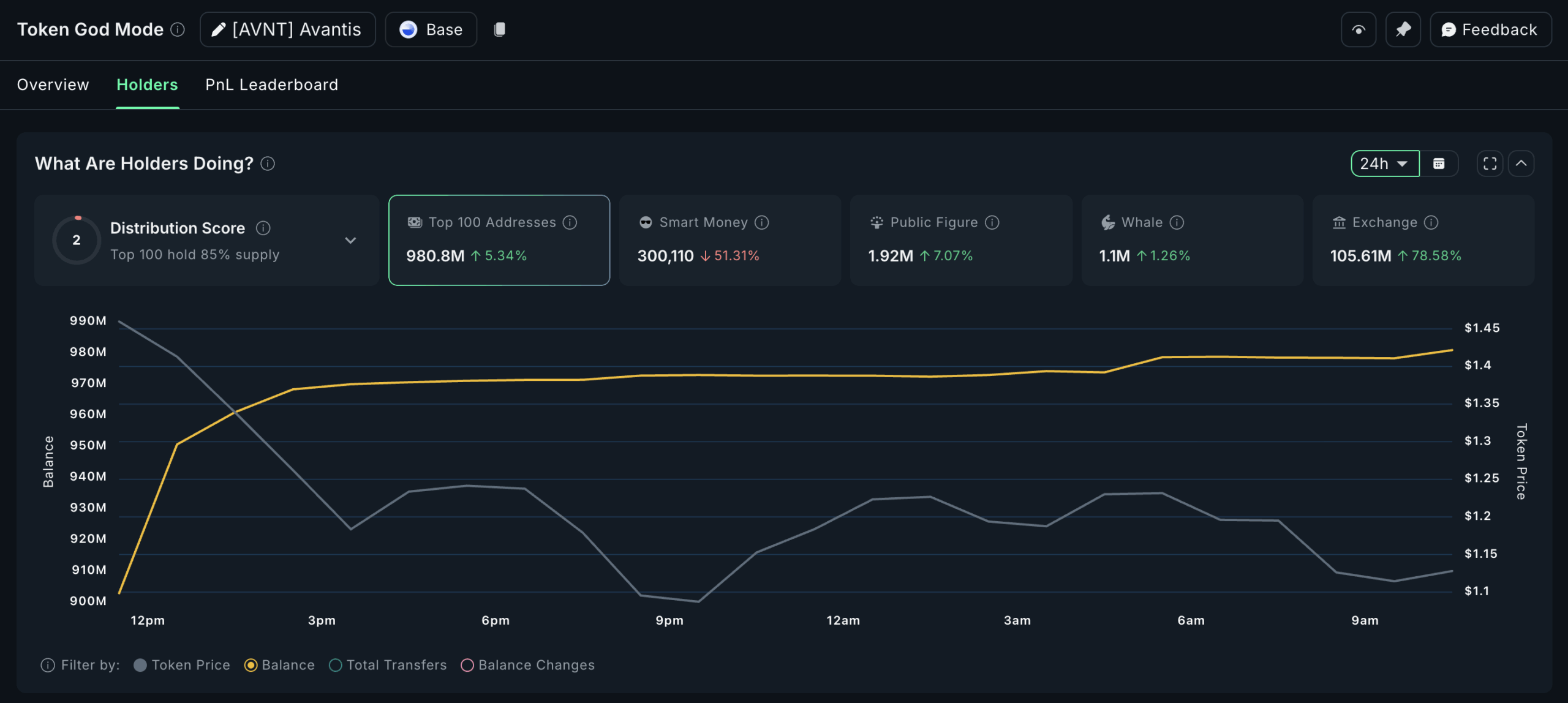Open the calendar date picker icon
Image resolution: width=1568 pixels, height=703 pixels.
(1439, 164)
